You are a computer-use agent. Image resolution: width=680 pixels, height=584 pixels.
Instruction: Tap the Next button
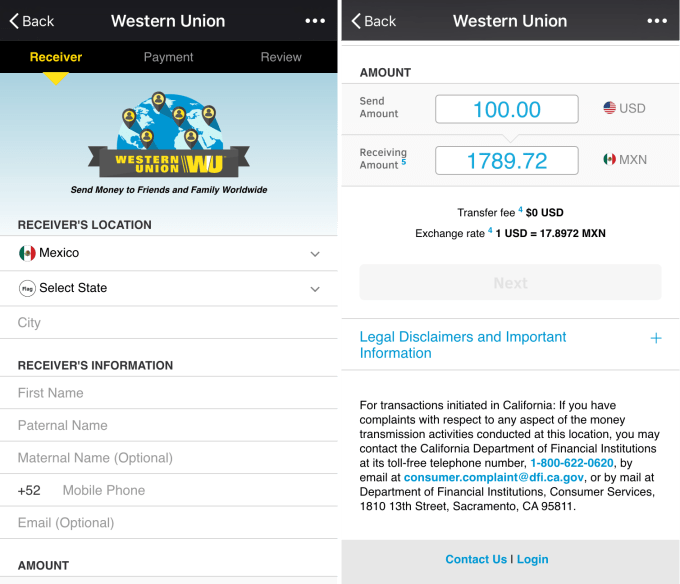pos(510,283)
